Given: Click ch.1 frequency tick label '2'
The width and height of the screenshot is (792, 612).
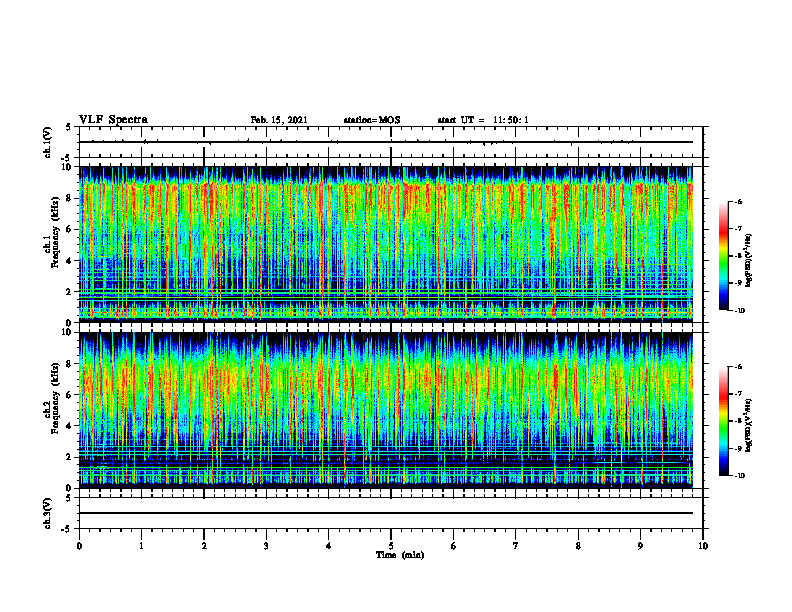Looking at the screenshot, I should point(69,291).
